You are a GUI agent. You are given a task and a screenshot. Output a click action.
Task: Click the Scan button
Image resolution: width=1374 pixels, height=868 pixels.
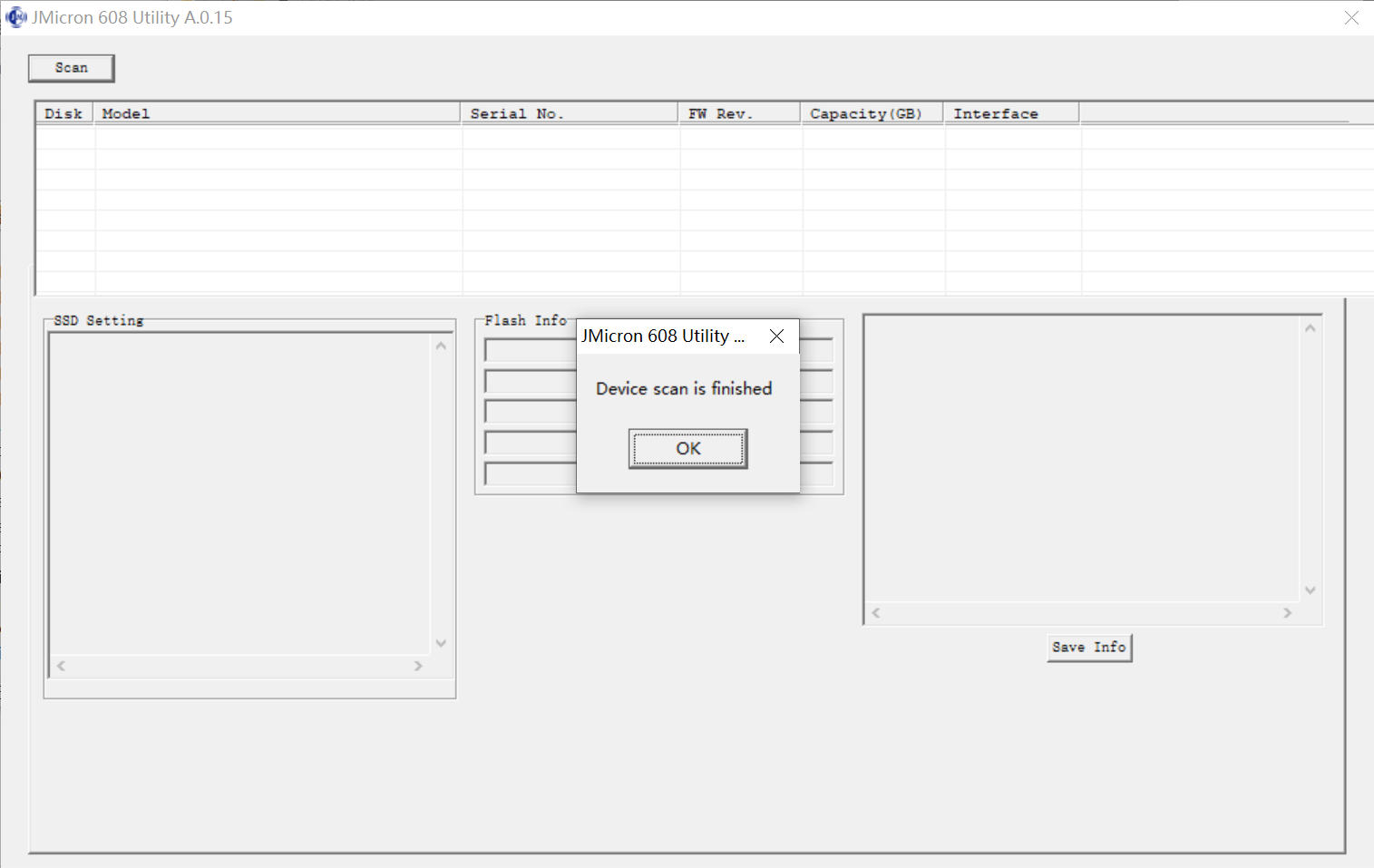coord(71,68)
